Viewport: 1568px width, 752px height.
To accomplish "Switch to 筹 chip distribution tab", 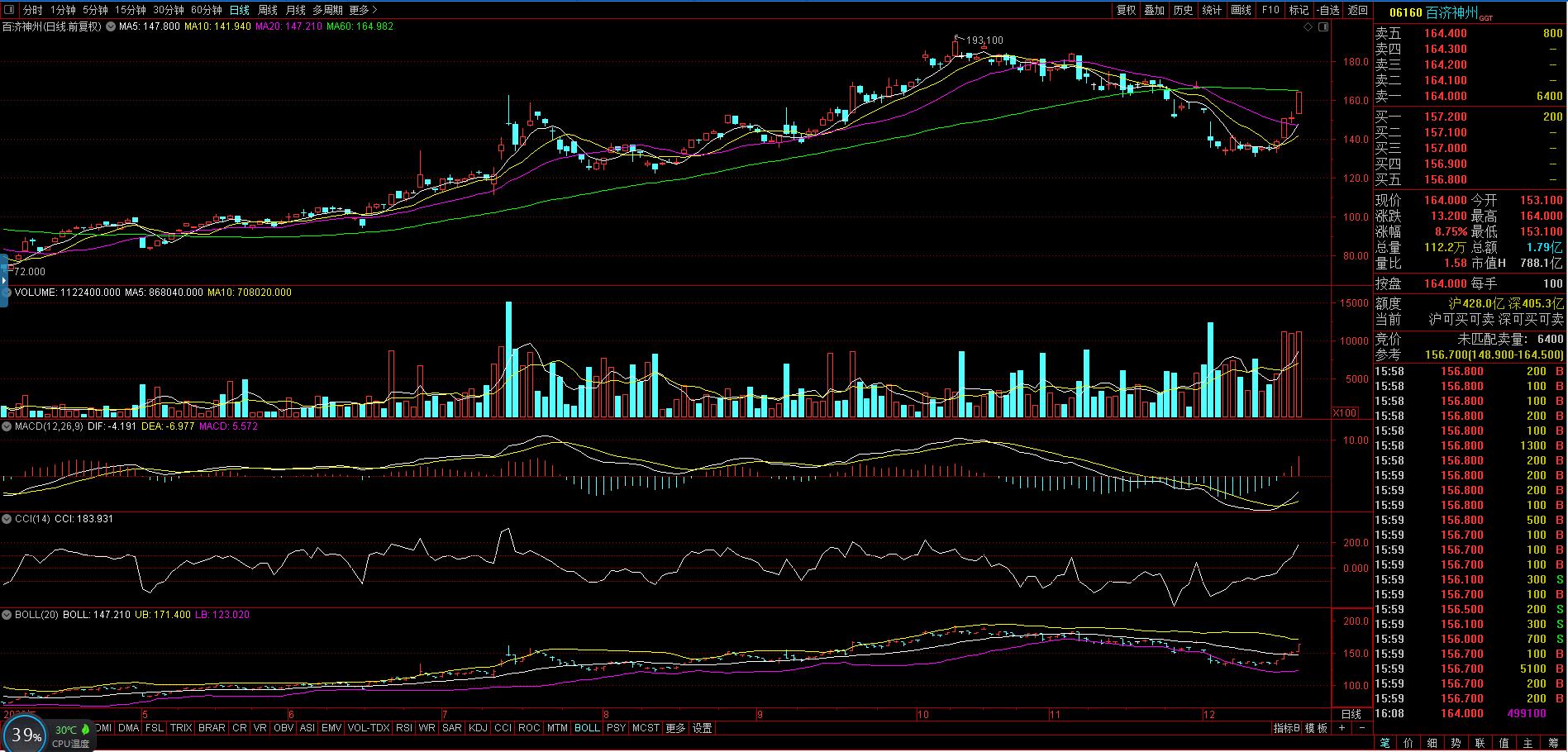I will click(1554, 743).
